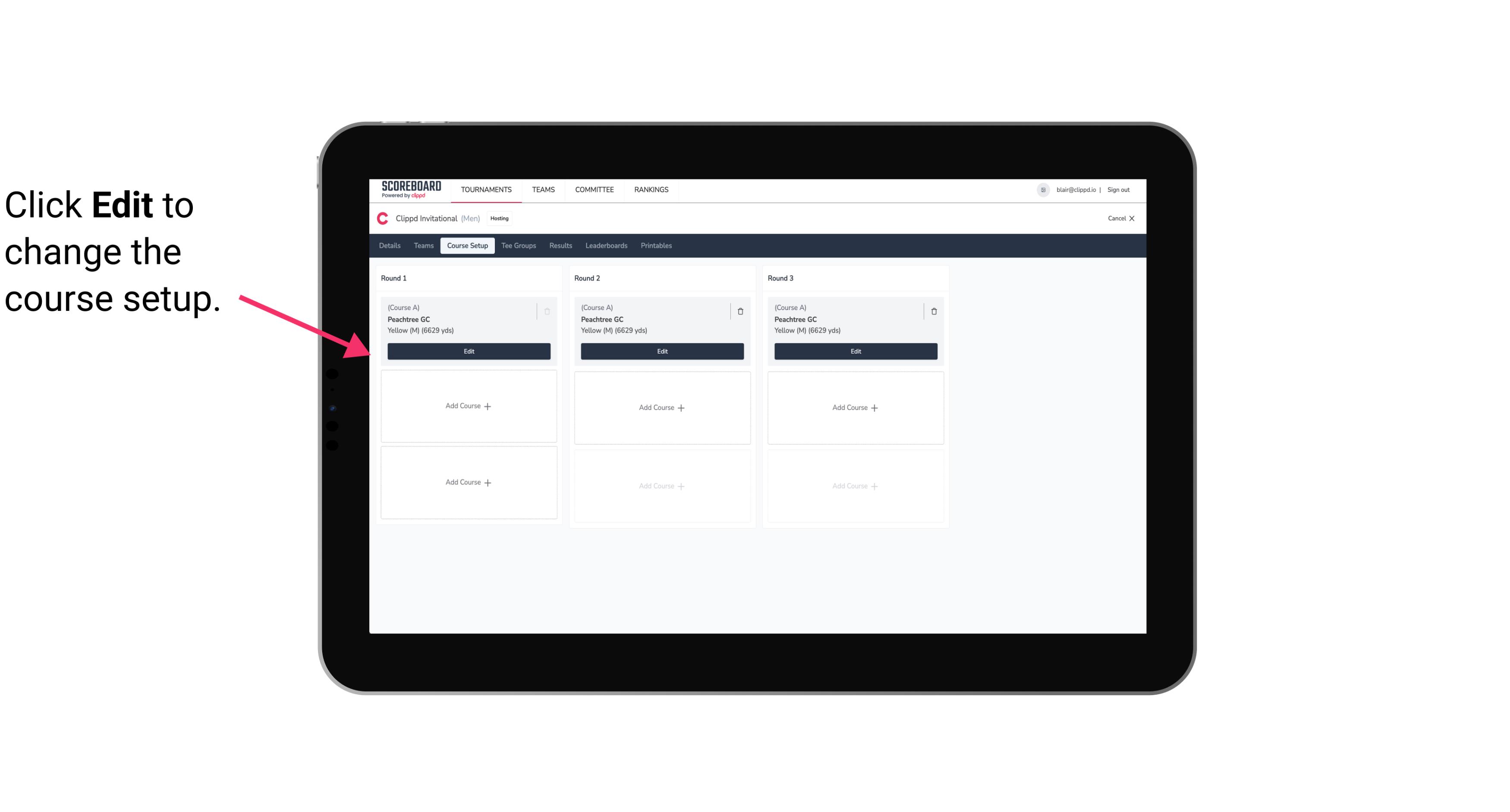Toggle second Add Course in Round 1

(468, 482)
